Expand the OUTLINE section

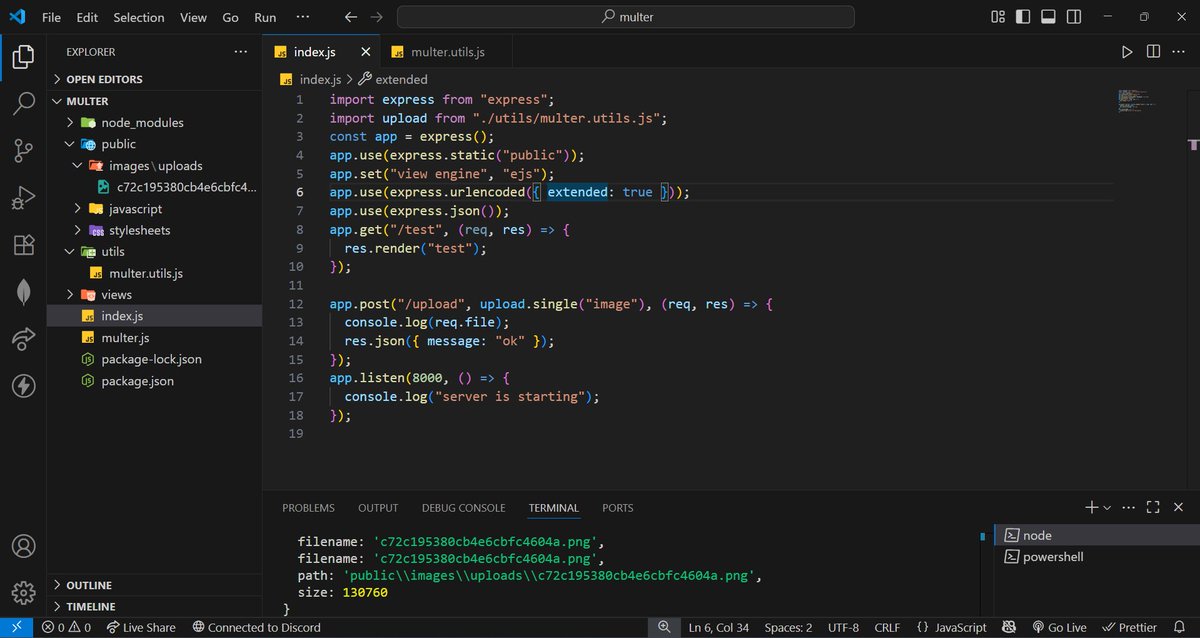click(x=154, y=585)
